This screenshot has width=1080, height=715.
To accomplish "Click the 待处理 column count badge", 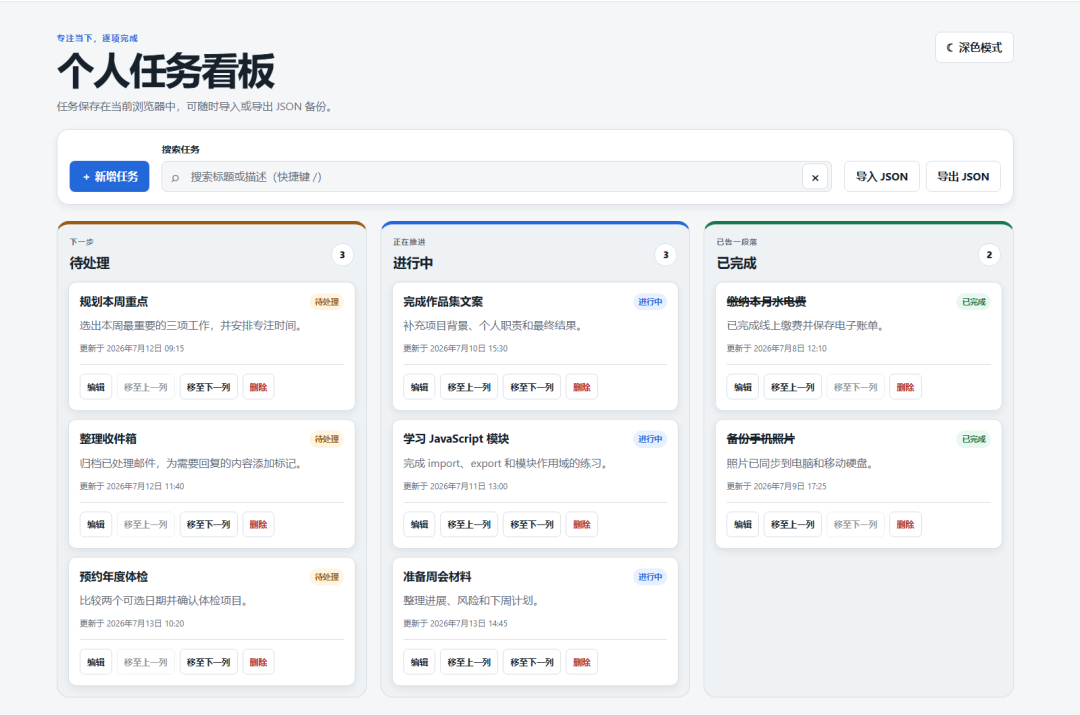I will 342,255.
